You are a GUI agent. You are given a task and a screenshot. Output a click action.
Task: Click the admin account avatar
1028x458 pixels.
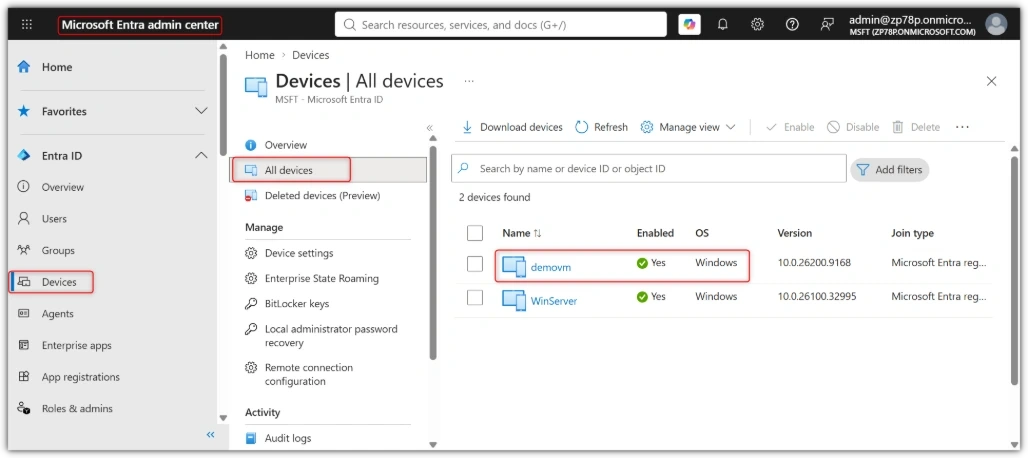tap(996, 24)
